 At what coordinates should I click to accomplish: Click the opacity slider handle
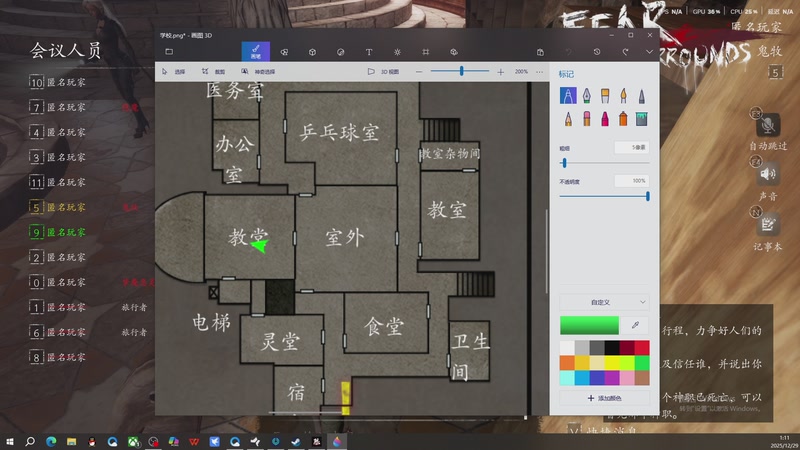pyautogui.click(x=647, y=196)
